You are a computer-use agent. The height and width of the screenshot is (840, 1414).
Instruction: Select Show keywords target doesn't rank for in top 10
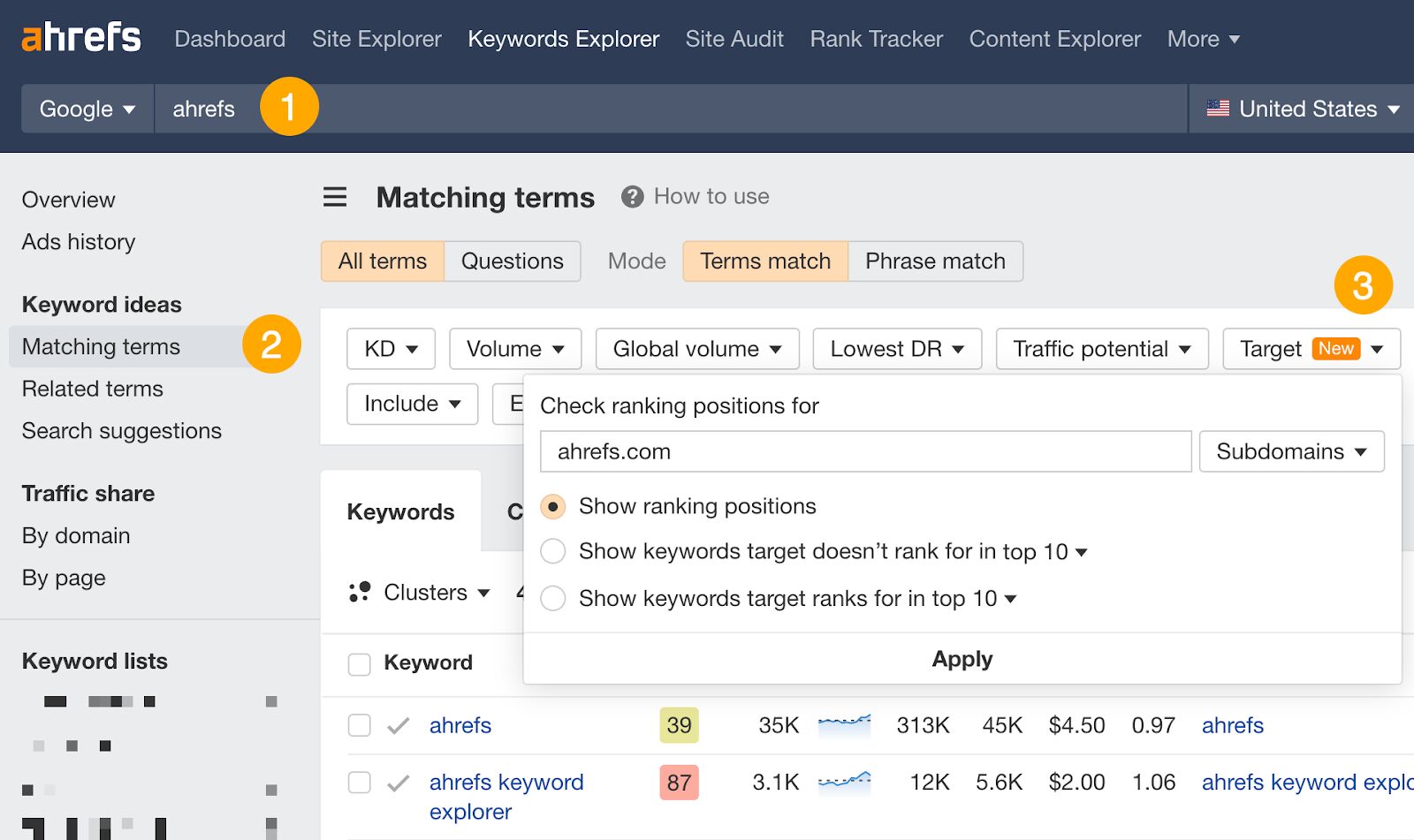pos(553,551)
